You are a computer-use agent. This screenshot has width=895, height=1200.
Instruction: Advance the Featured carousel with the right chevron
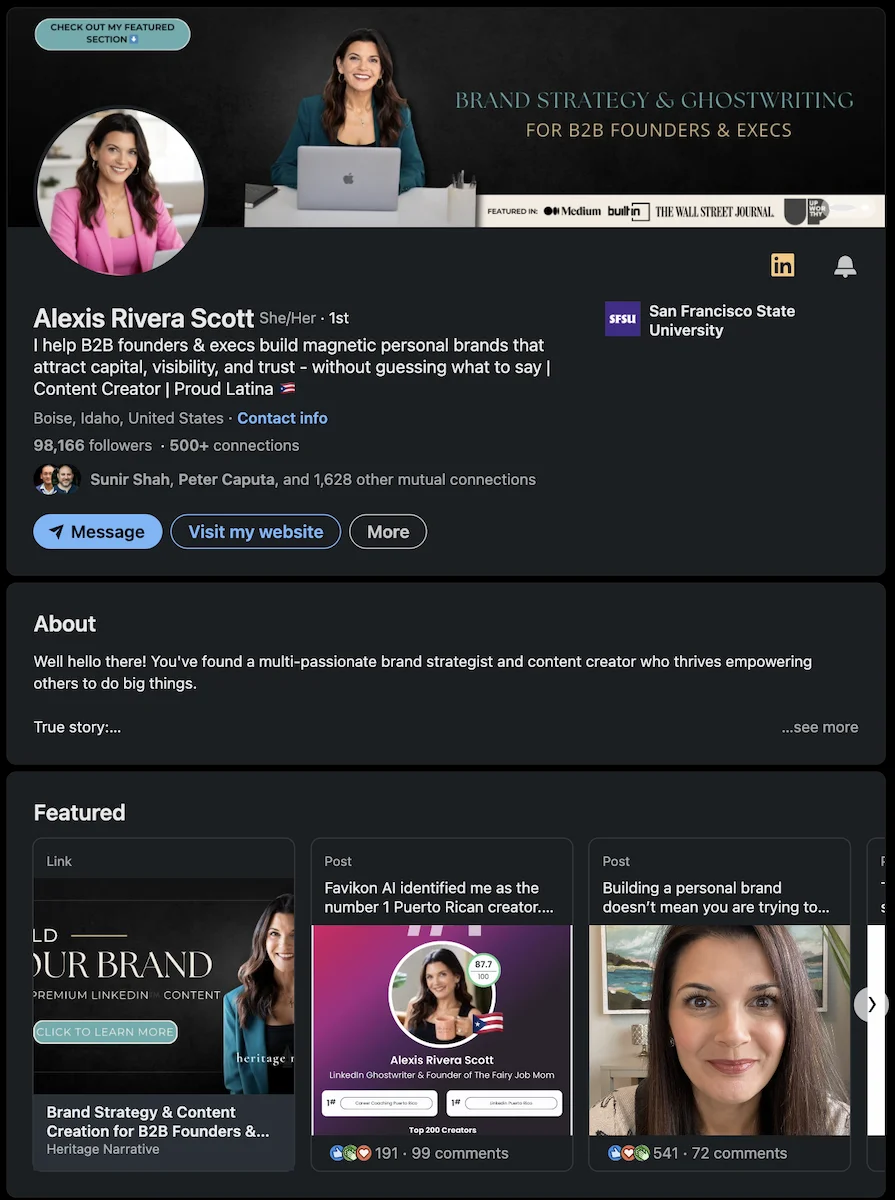point(871,1004)
